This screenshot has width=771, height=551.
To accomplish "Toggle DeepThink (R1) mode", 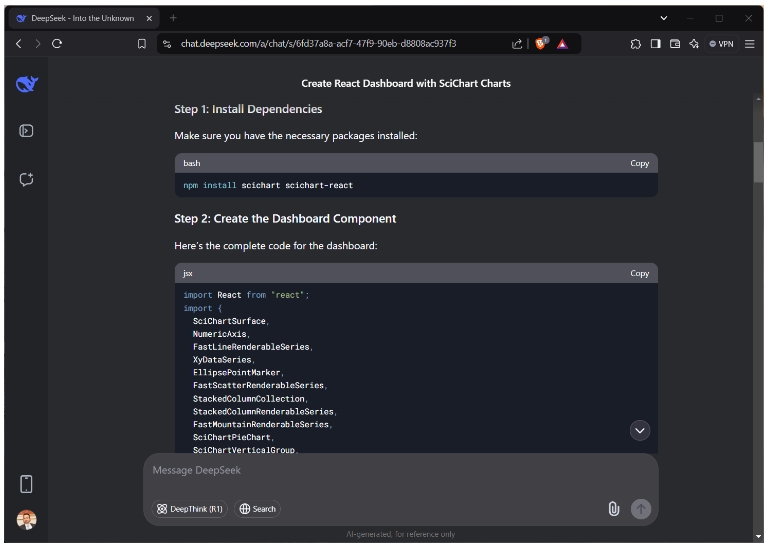I will [x=190, y=509].
